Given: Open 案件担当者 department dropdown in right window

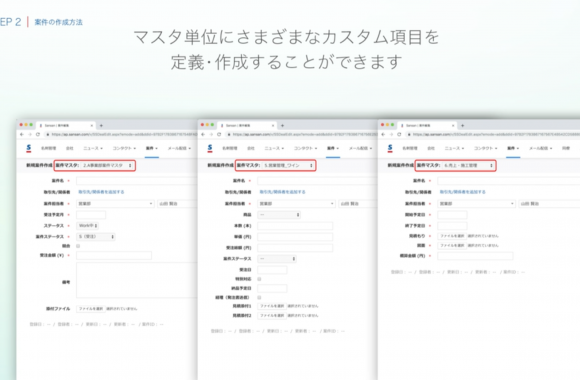Looking at the screenshot, I should click(x=476, y=204).
